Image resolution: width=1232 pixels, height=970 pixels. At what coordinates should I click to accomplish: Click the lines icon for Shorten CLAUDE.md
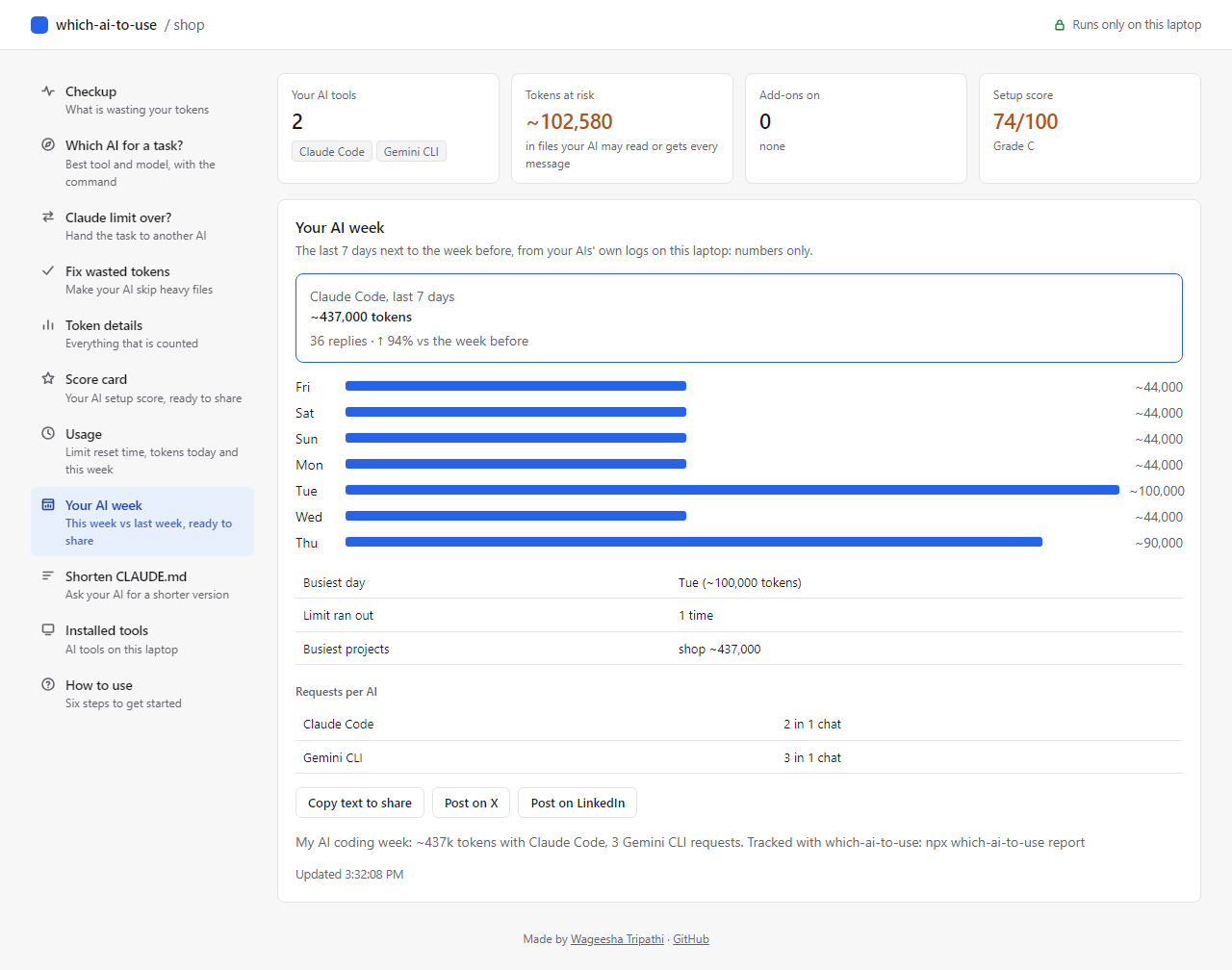[x=48, y=576]
